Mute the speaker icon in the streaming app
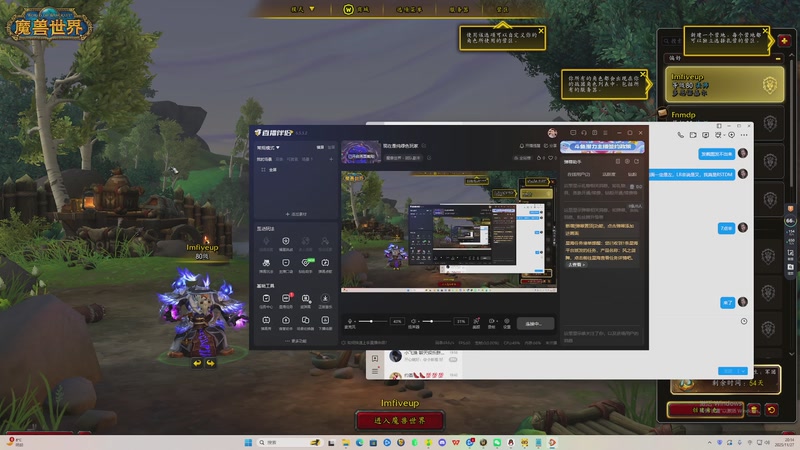 [413, 321]
